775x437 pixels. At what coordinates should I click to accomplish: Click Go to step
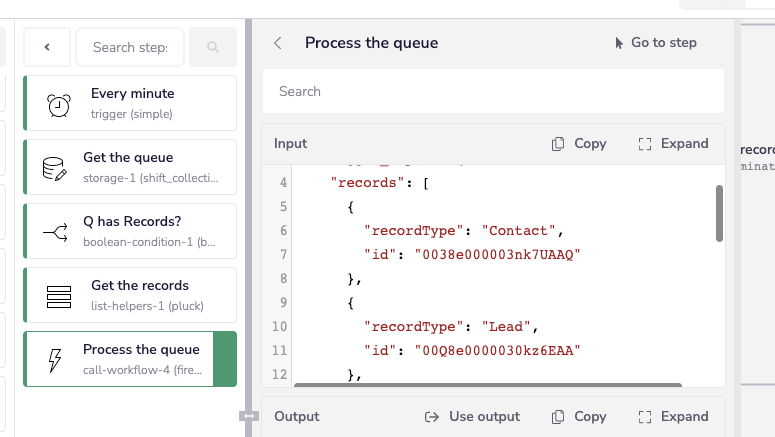[655, 43]
